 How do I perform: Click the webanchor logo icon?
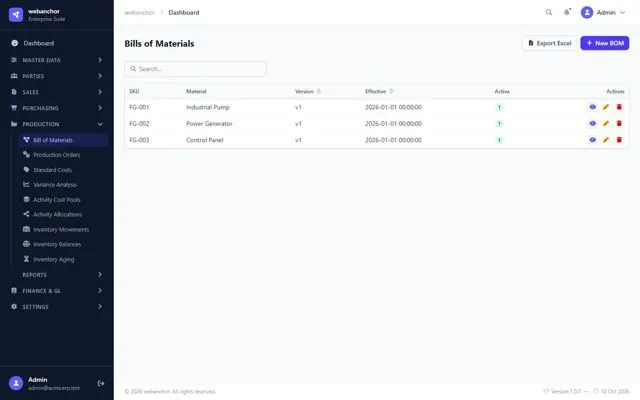(x=16, y=15)
